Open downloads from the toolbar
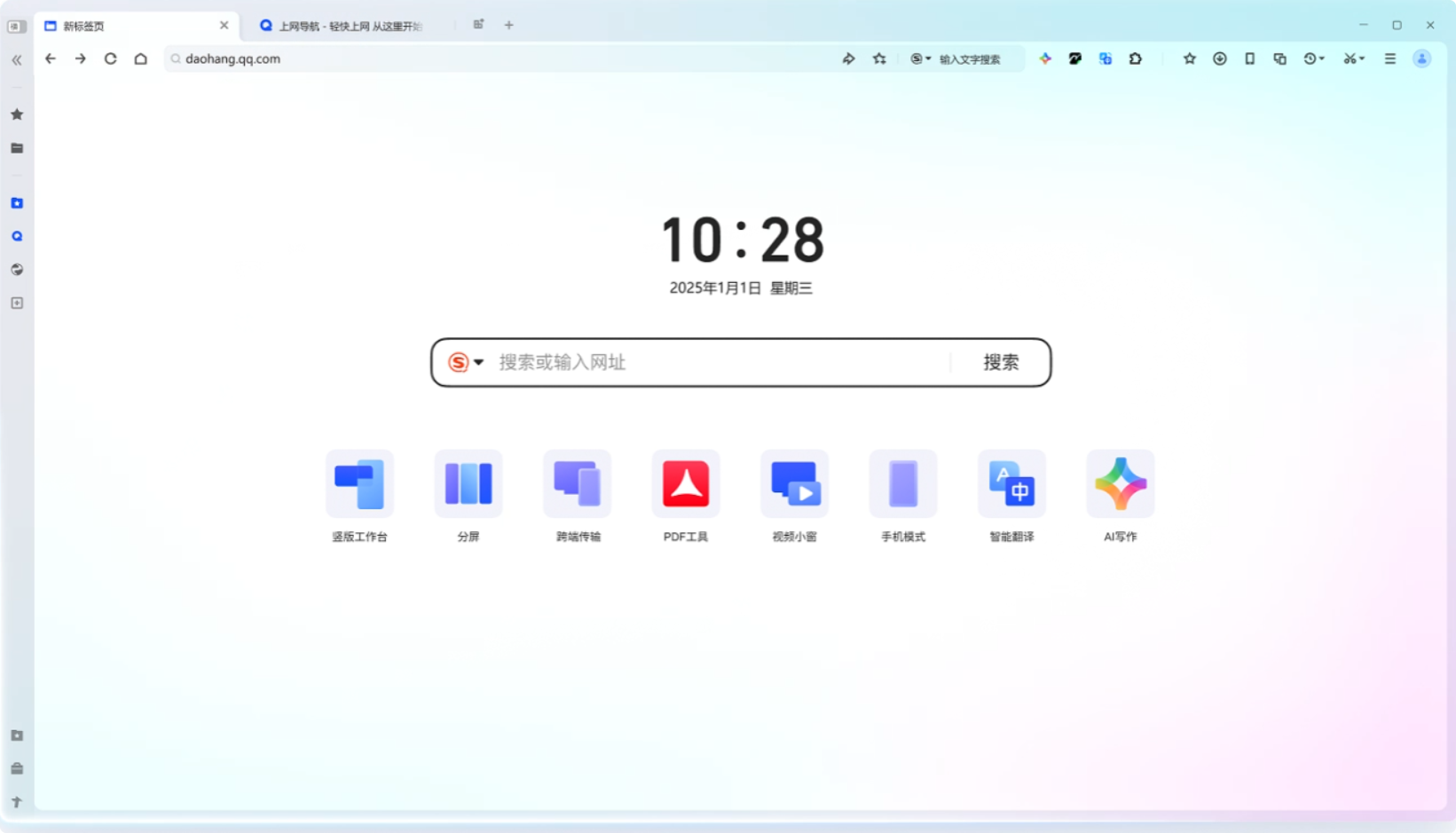This screenshot has height=833, width=1456. click(1220, 59)
